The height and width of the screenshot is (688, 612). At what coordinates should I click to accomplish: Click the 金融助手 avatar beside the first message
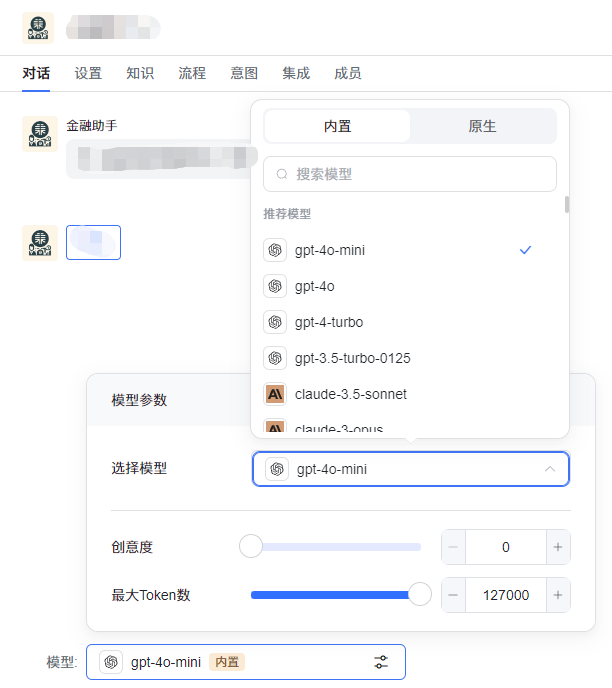(40, 134)
